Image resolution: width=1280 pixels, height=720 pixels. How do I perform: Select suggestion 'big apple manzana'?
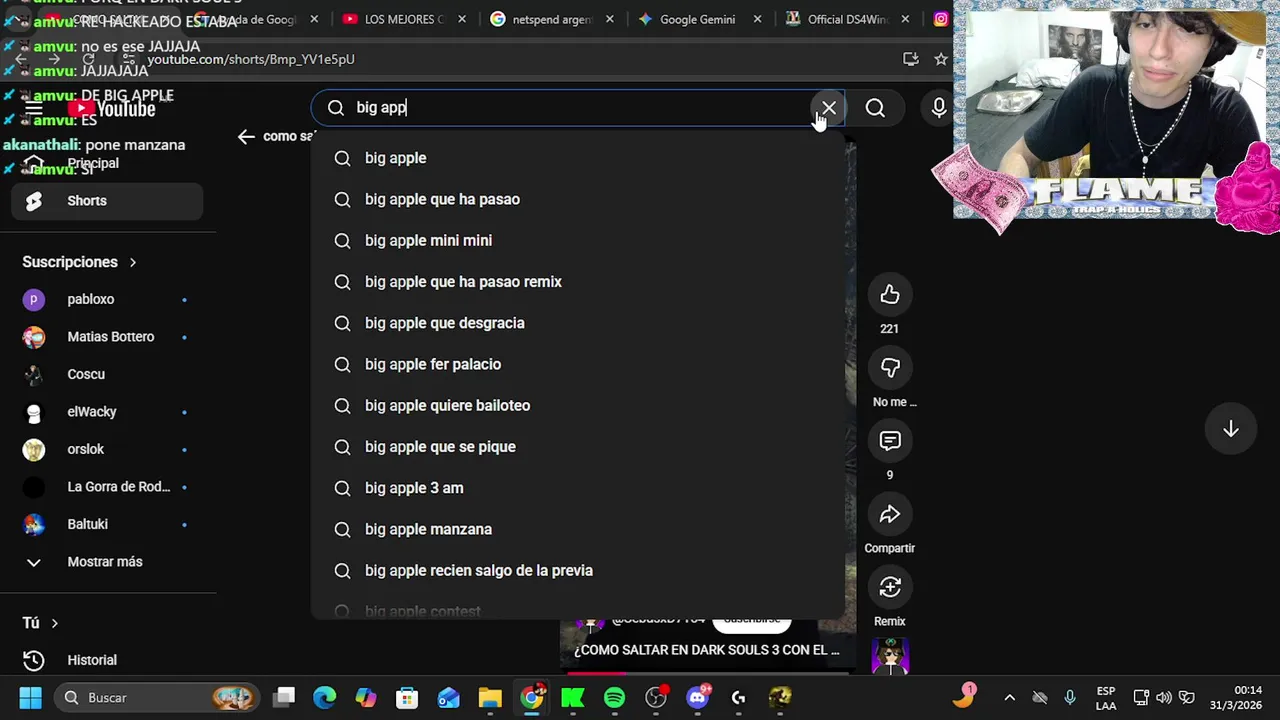[578, 529]
